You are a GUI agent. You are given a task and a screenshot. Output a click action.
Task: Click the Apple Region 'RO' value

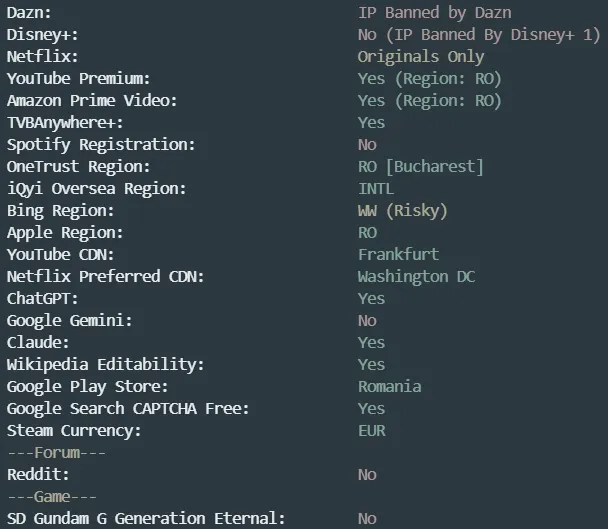pos(367,233)
